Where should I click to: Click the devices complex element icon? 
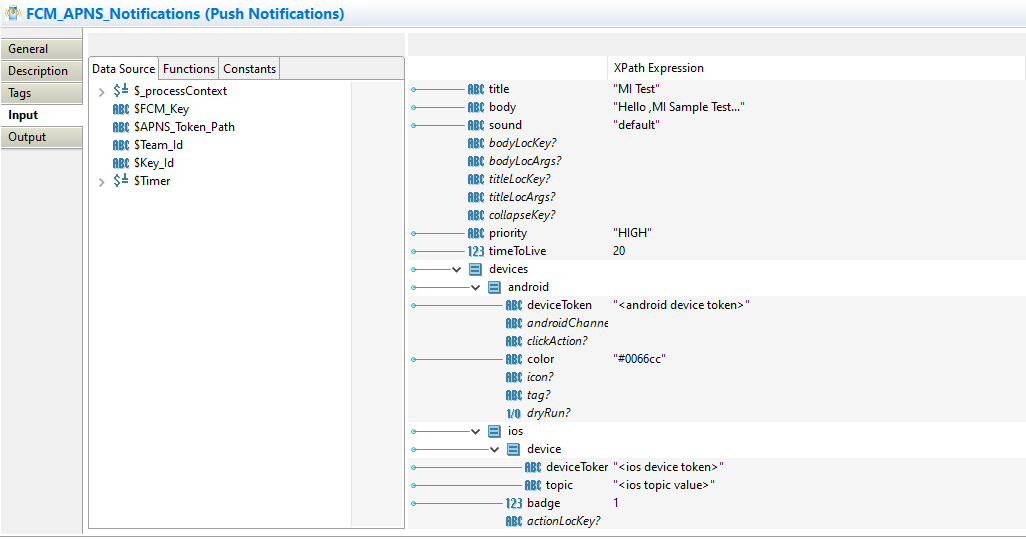476,269
